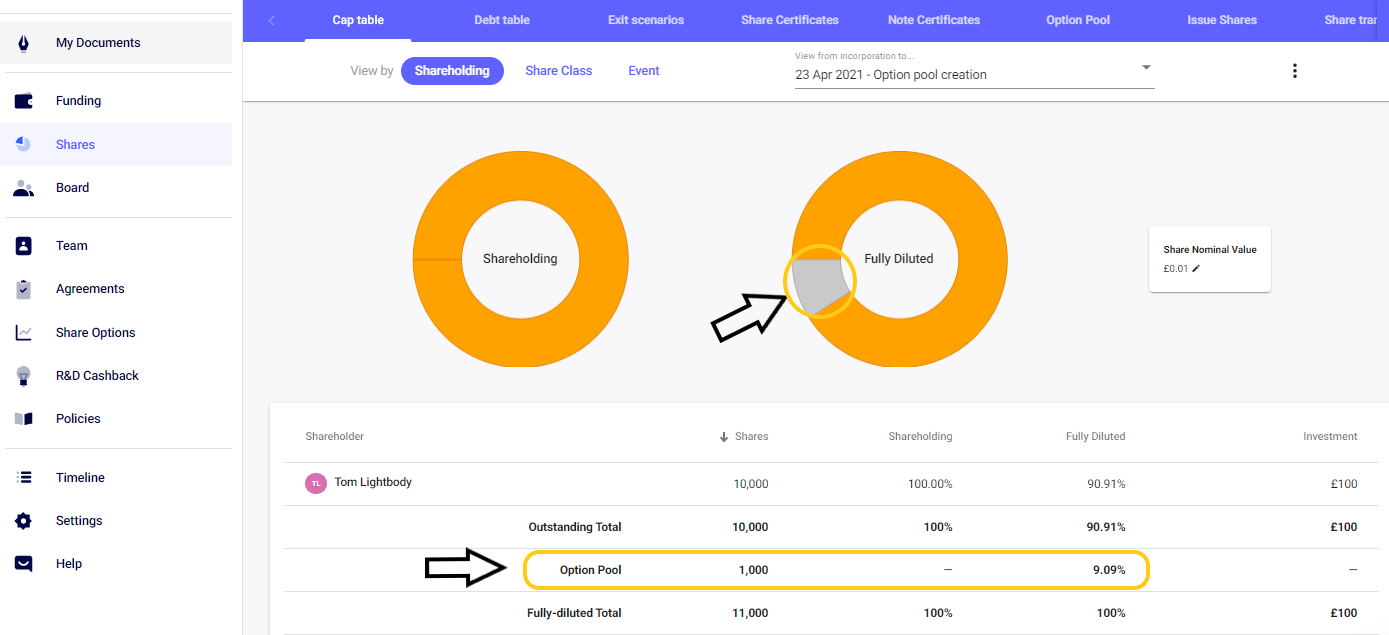The image size is (1389, 635).
Task: Switch view to Event
Action: (643, 71)
